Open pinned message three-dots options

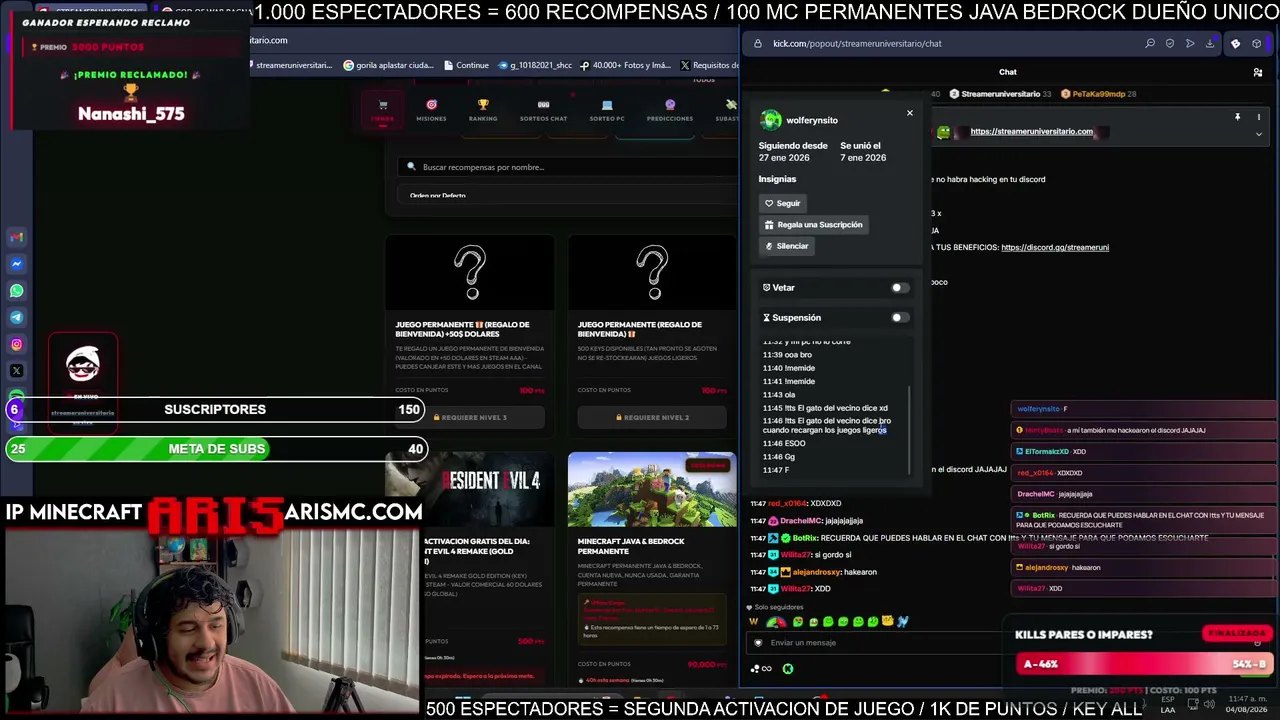(x=1258, y=117)
